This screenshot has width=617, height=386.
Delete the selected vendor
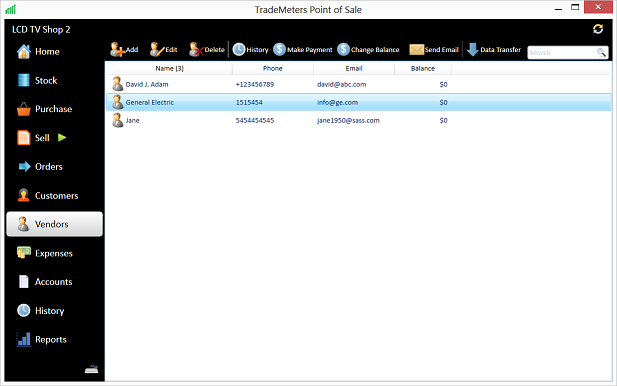[207, 50]
